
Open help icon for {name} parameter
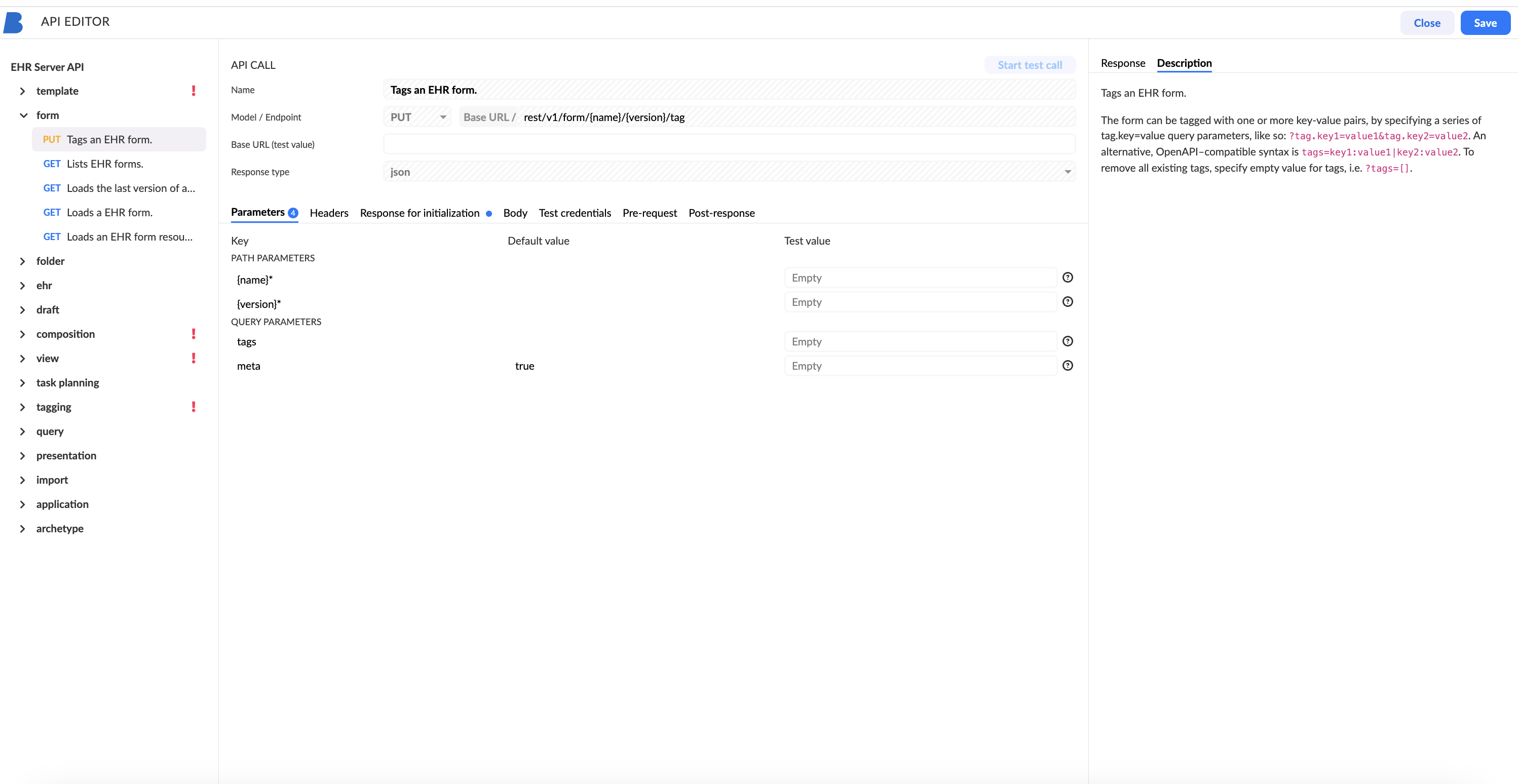click(1067, 278)
